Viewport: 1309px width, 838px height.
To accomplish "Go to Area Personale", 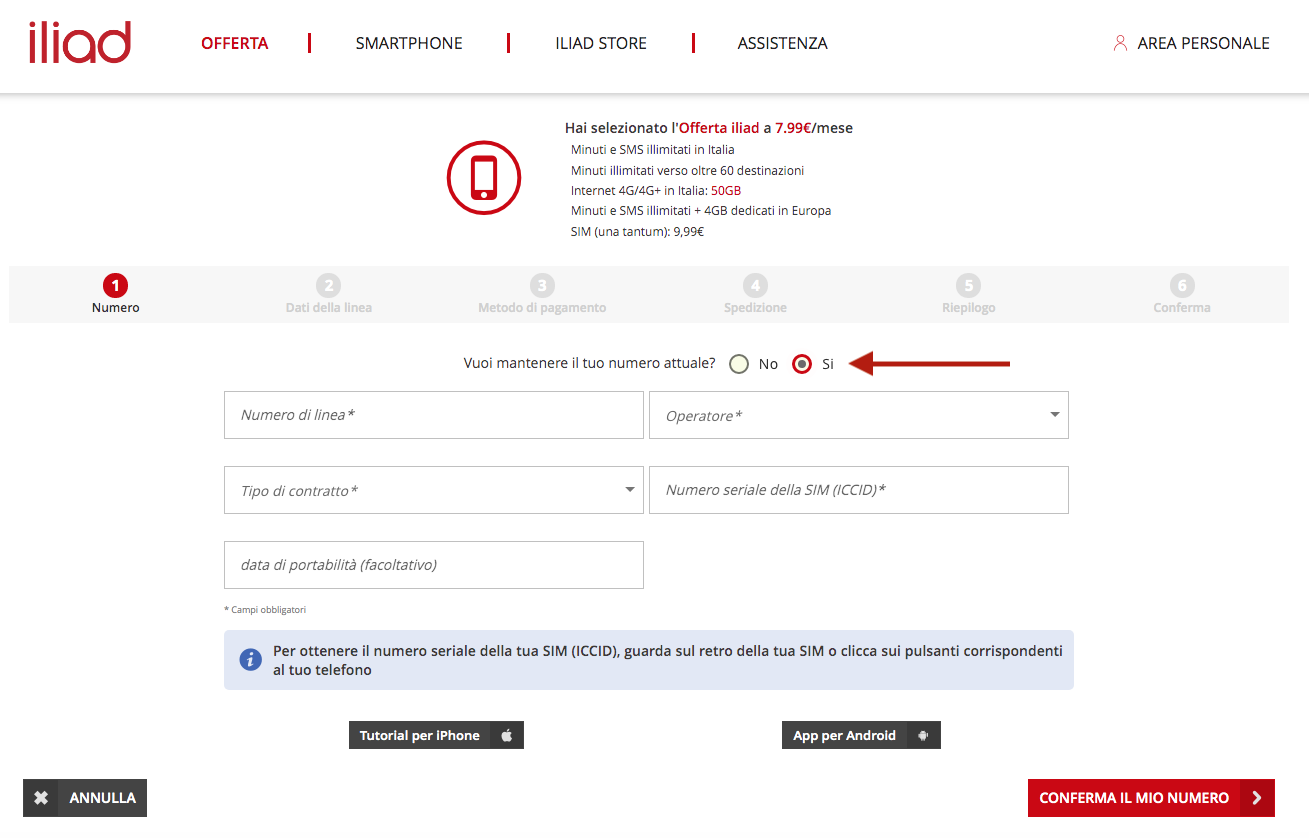I will pos(1192,43).
